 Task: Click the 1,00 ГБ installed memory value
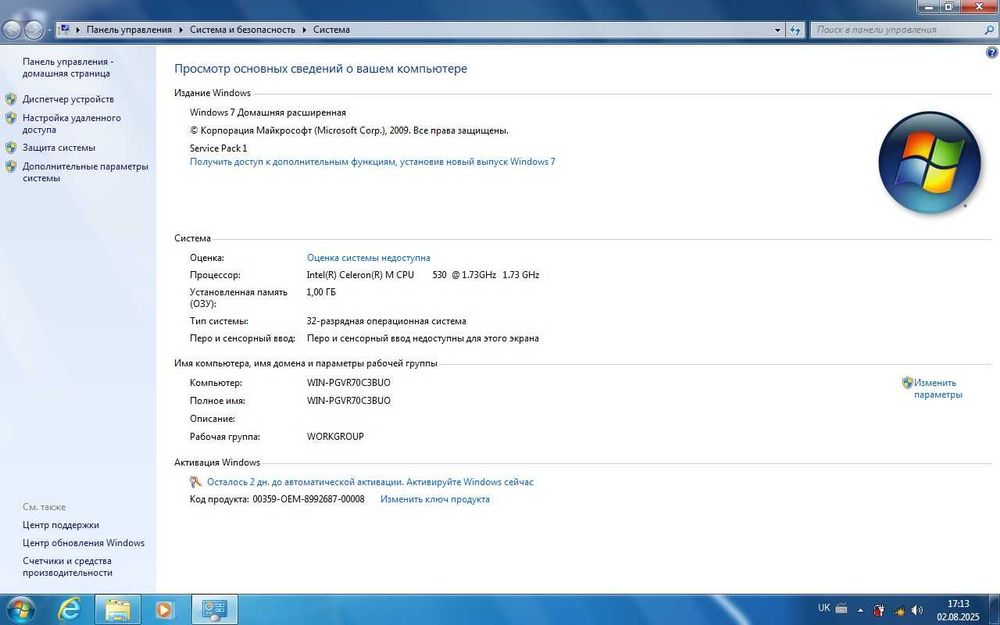pyautogui.click(x=321, y=292)
